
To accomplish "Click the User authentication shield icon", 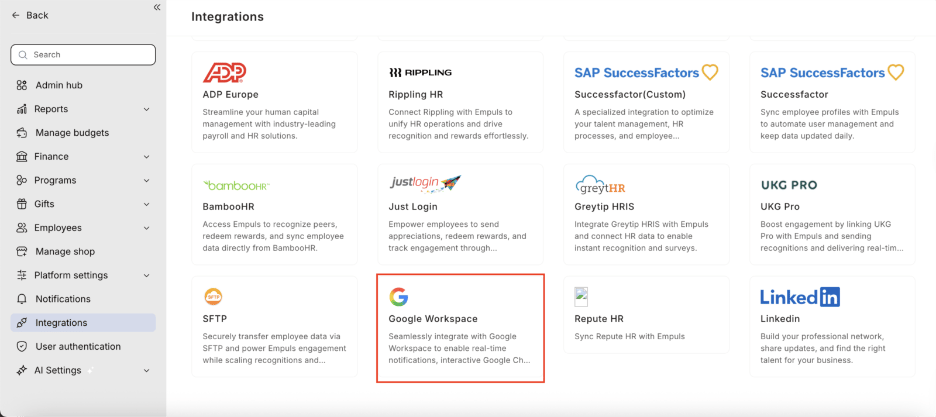I will 22,347.
